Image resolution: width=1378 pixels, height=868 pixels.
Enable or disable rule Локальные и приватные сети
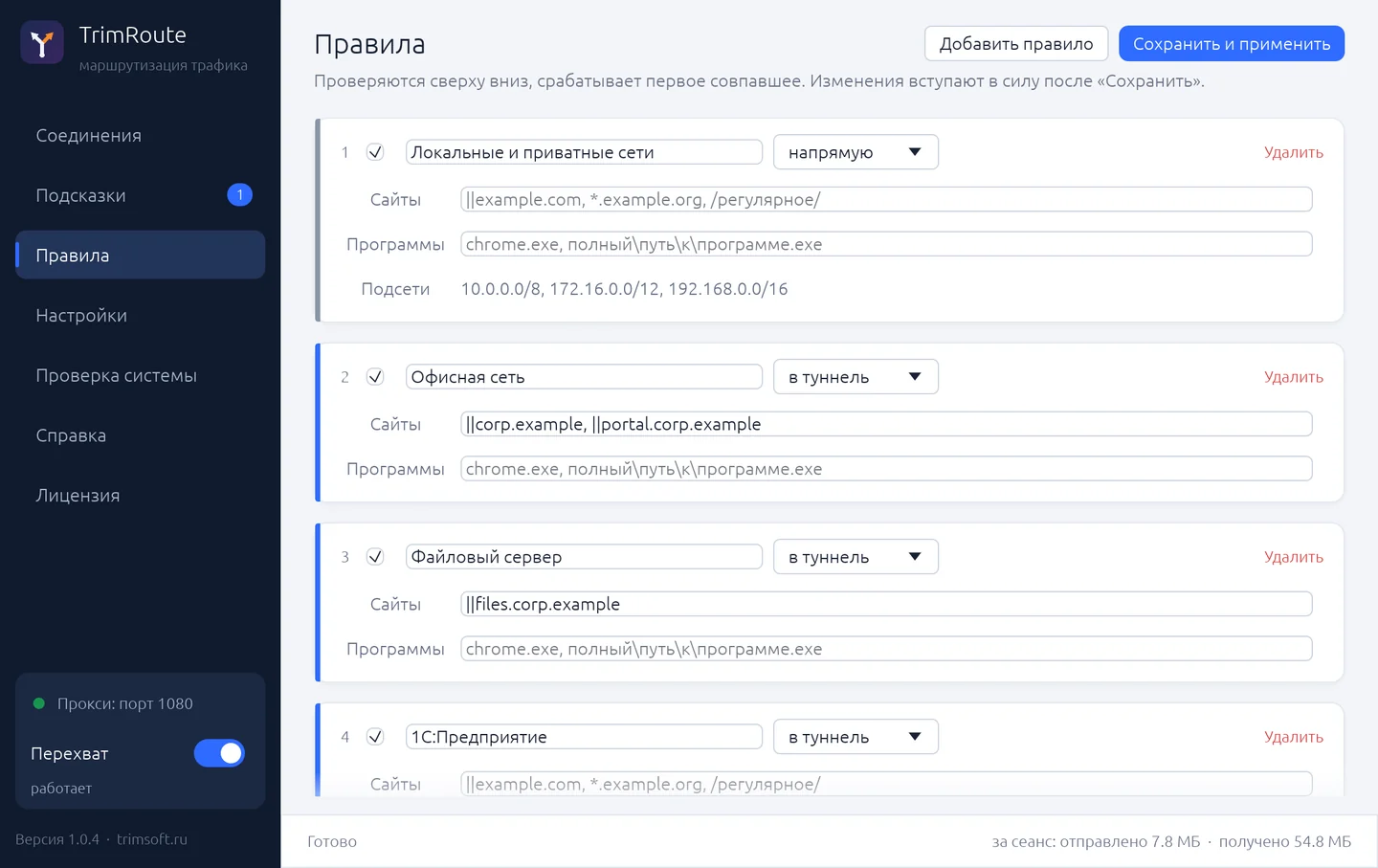(375, 152)
